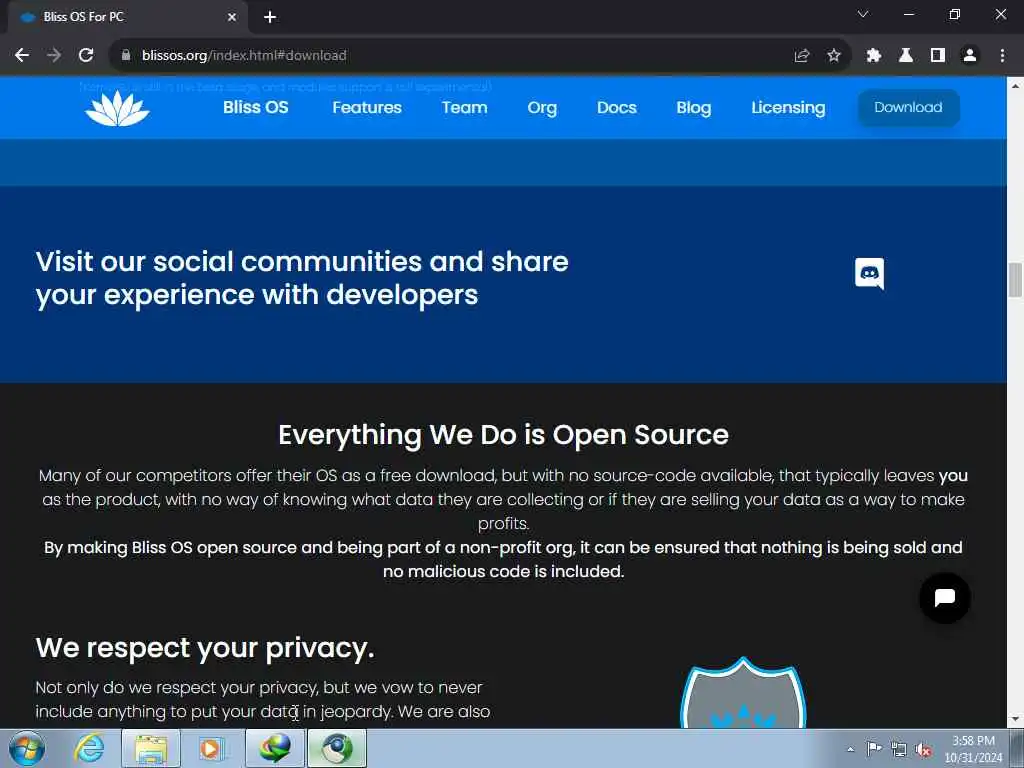This screenshot has width=1024, height=768.
Task: Launch Internet Explorer from the taskbar
Action: pyautogui.click(x=89, y=748)
